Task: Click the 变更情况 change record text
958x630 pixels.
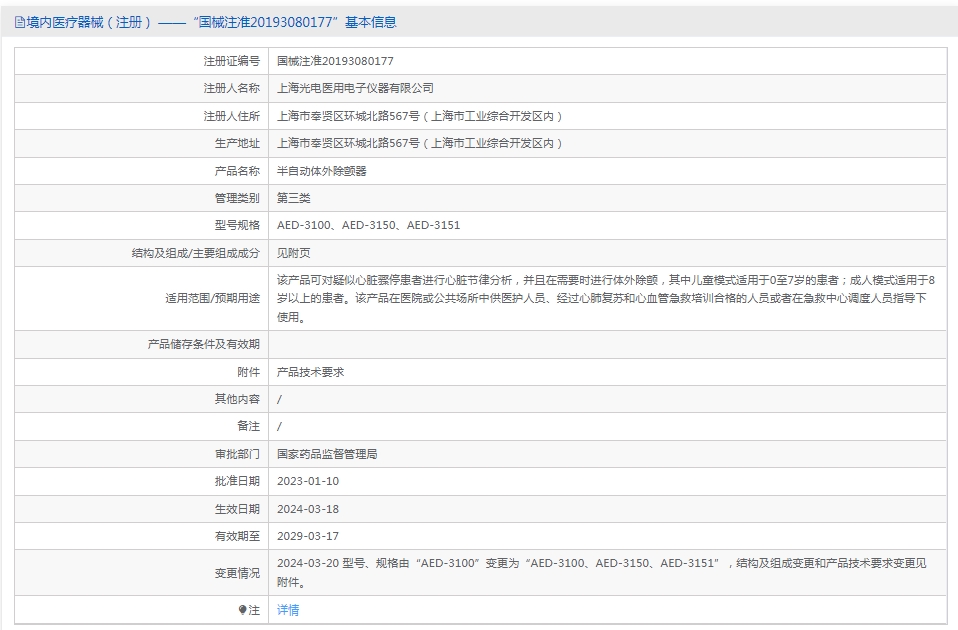Action: 600,572
